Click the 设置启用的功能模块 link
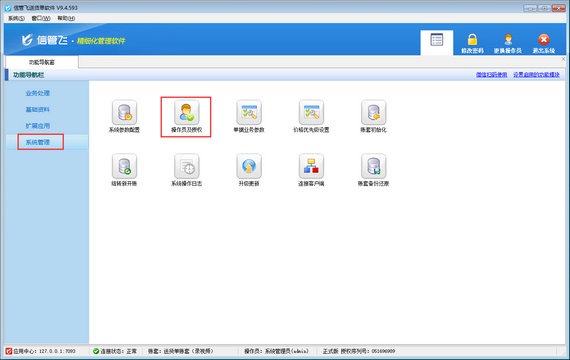This screenshot has height=360, width=570. coord(536,75)
